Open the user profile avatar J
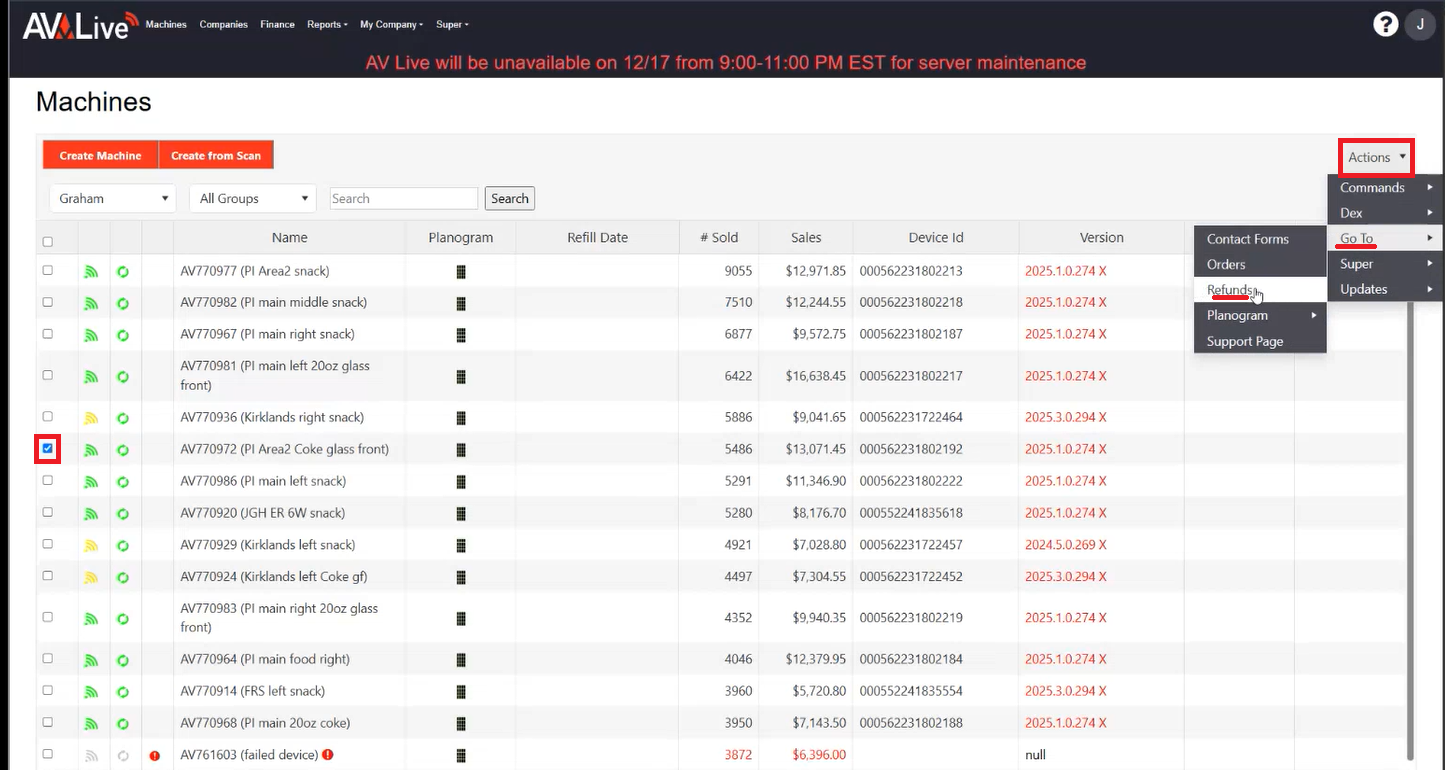Viewport: 1445px width, 770px height. 1420,24
